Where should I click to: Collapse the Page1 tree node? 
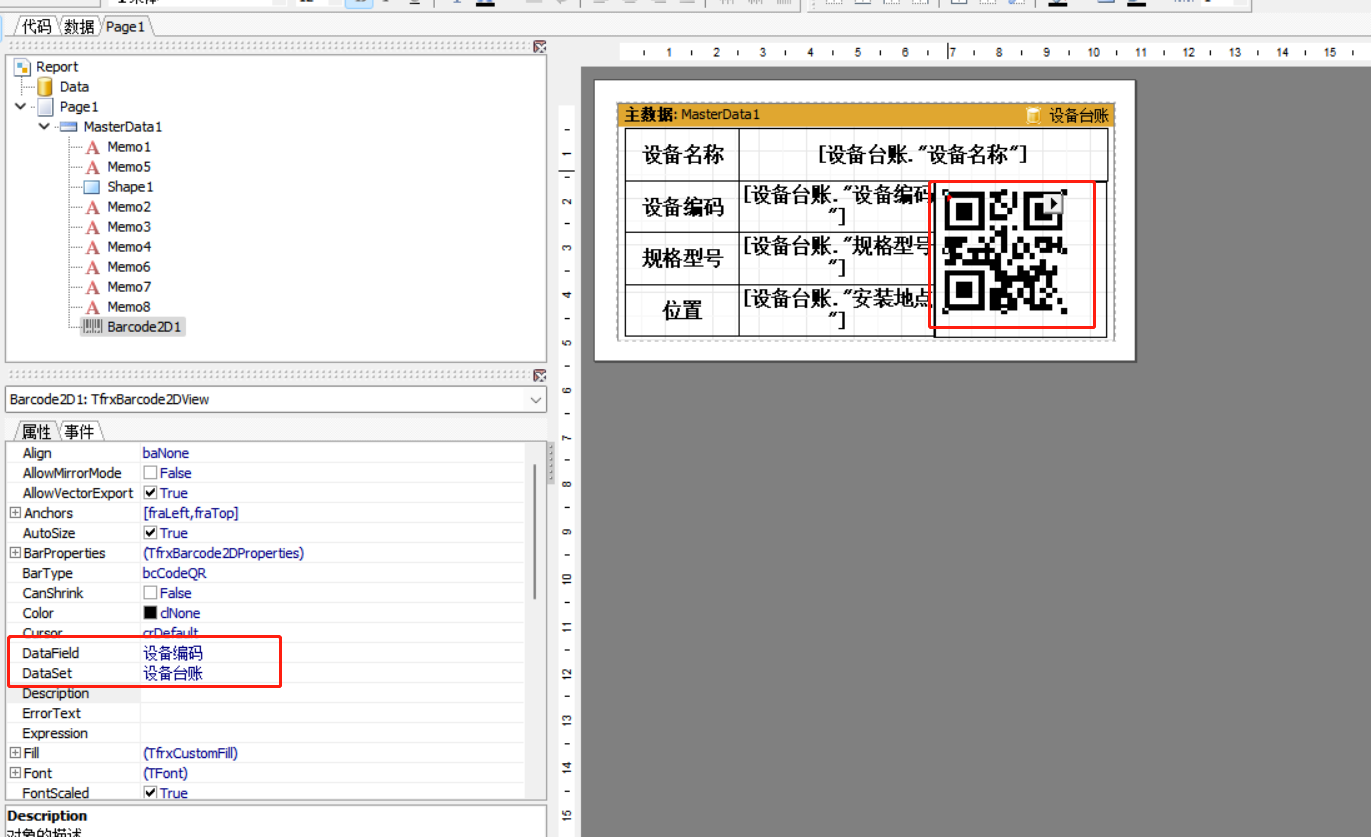pos(22,106)
